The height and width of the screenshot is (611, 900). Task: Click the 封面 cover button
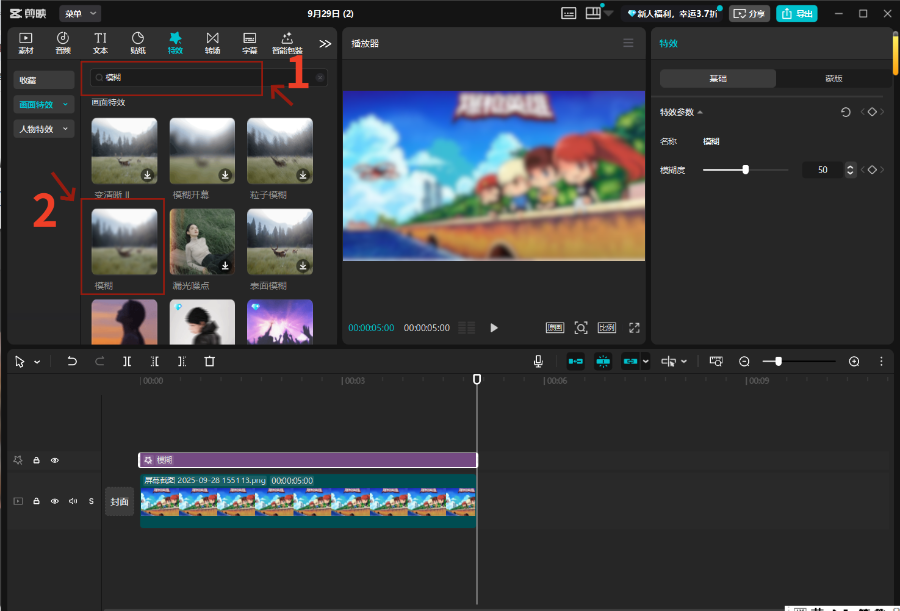119,501
